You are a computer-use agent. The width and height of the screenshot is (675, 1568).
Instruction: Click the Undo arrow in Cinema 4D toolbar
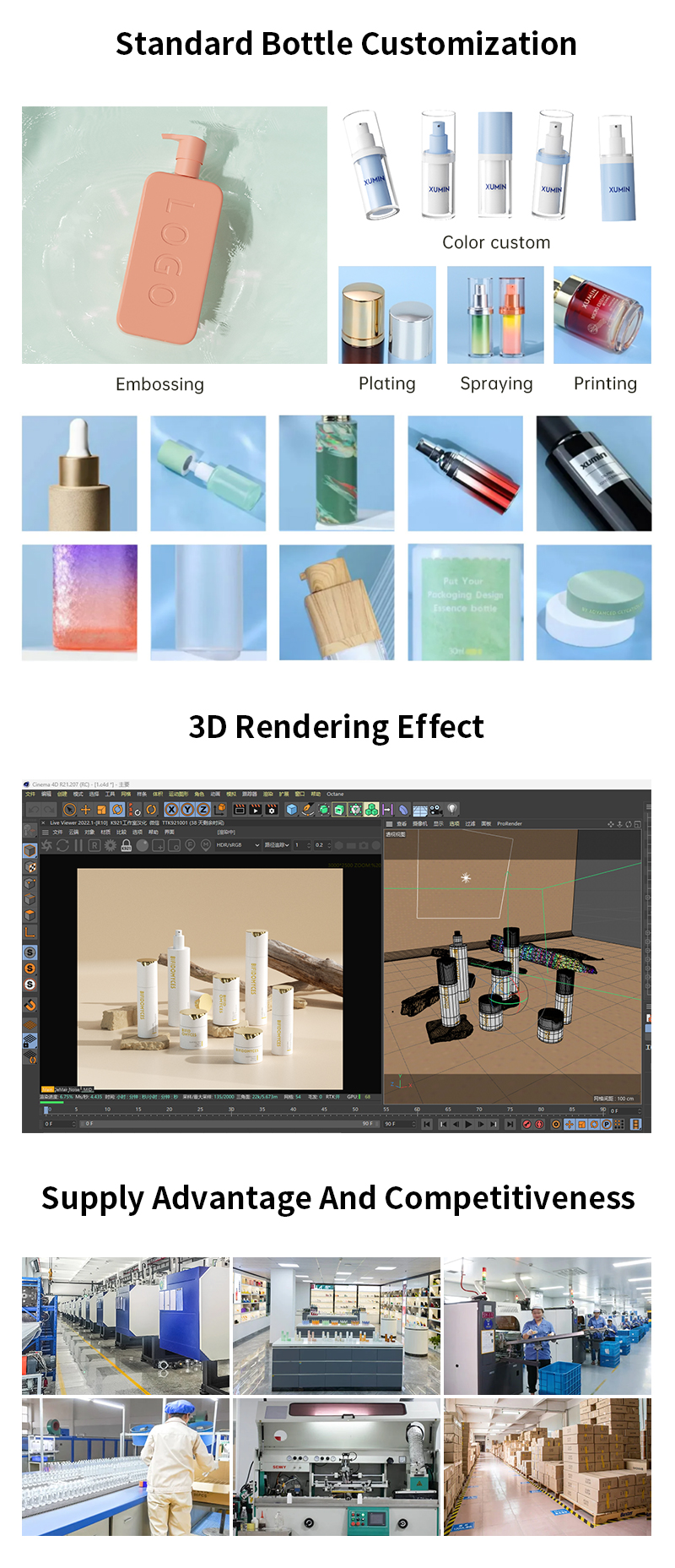coord(35,809)
